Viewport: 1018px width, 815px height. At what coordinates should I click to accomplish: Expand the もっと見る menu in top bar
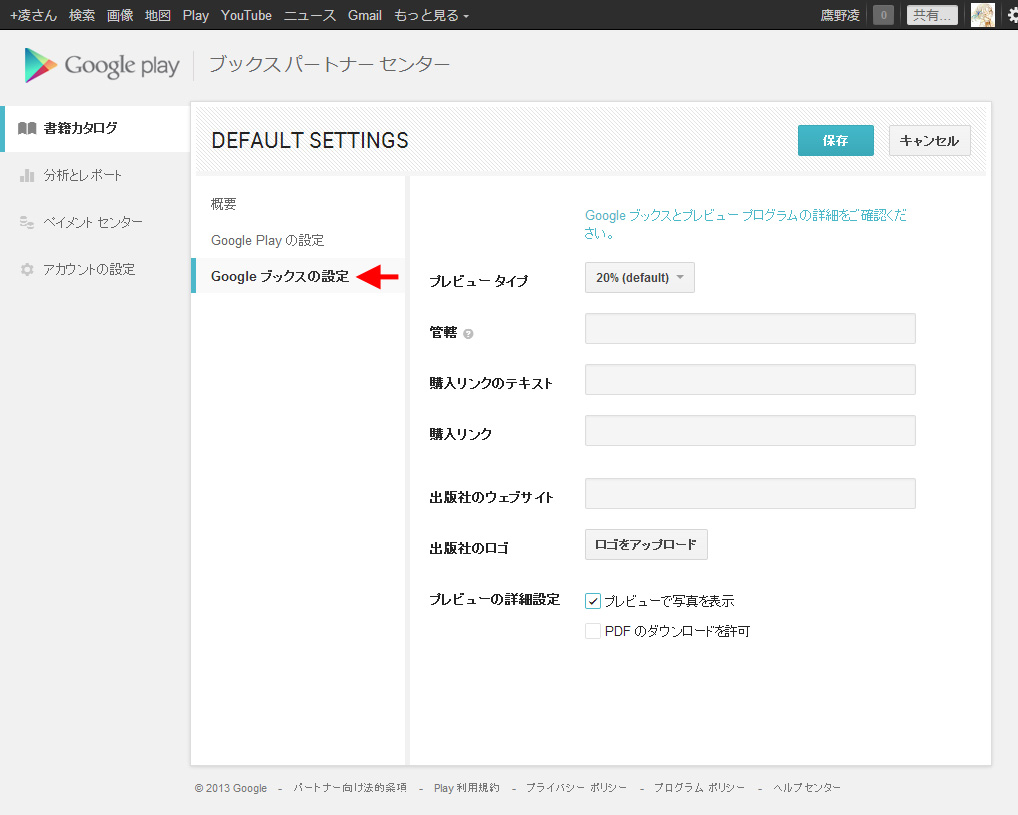[x=431, y=15]
